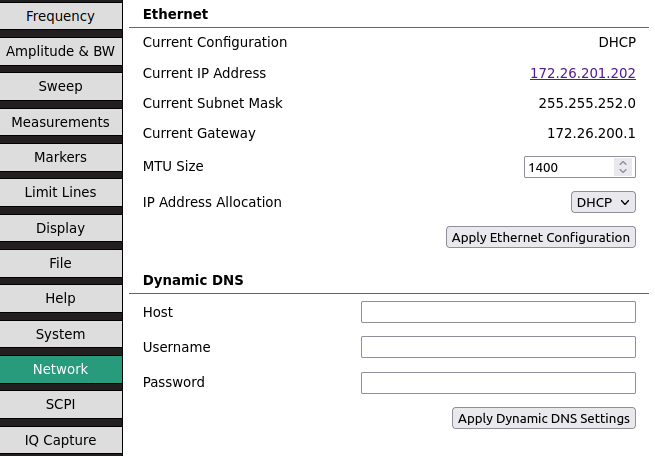655x456 pixels.
Task: Navigate to the System page
Action: pyautogui.click(x=60, y=334)
